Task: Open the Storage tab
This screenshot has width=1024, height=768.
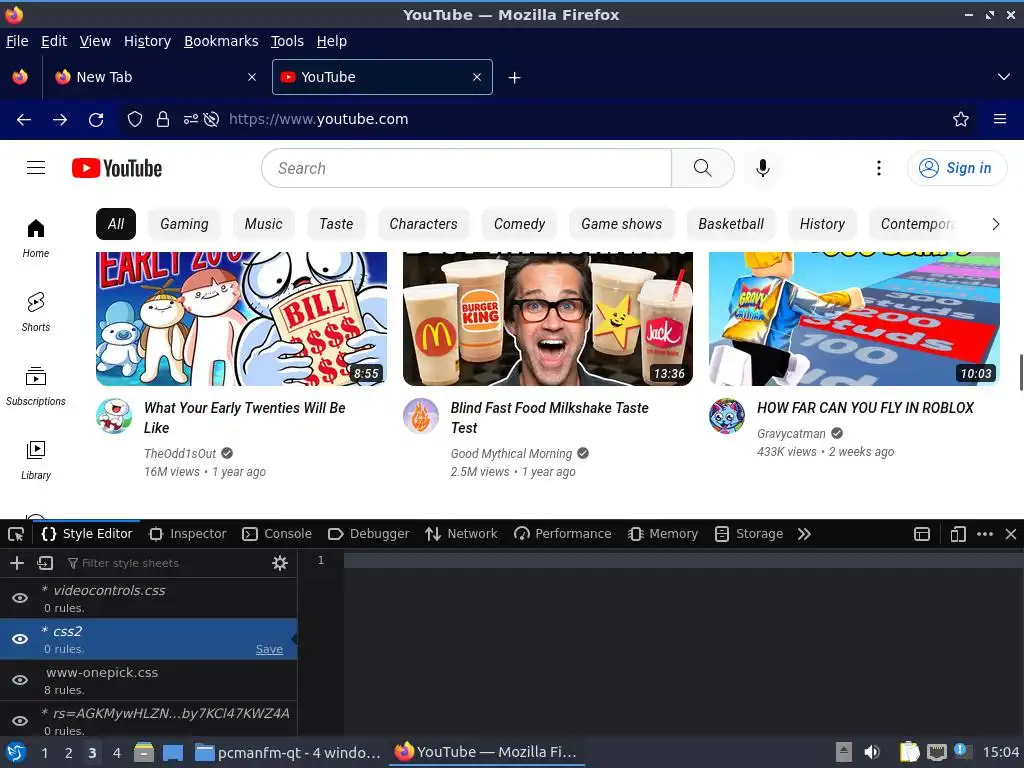Action: point(749,534)
